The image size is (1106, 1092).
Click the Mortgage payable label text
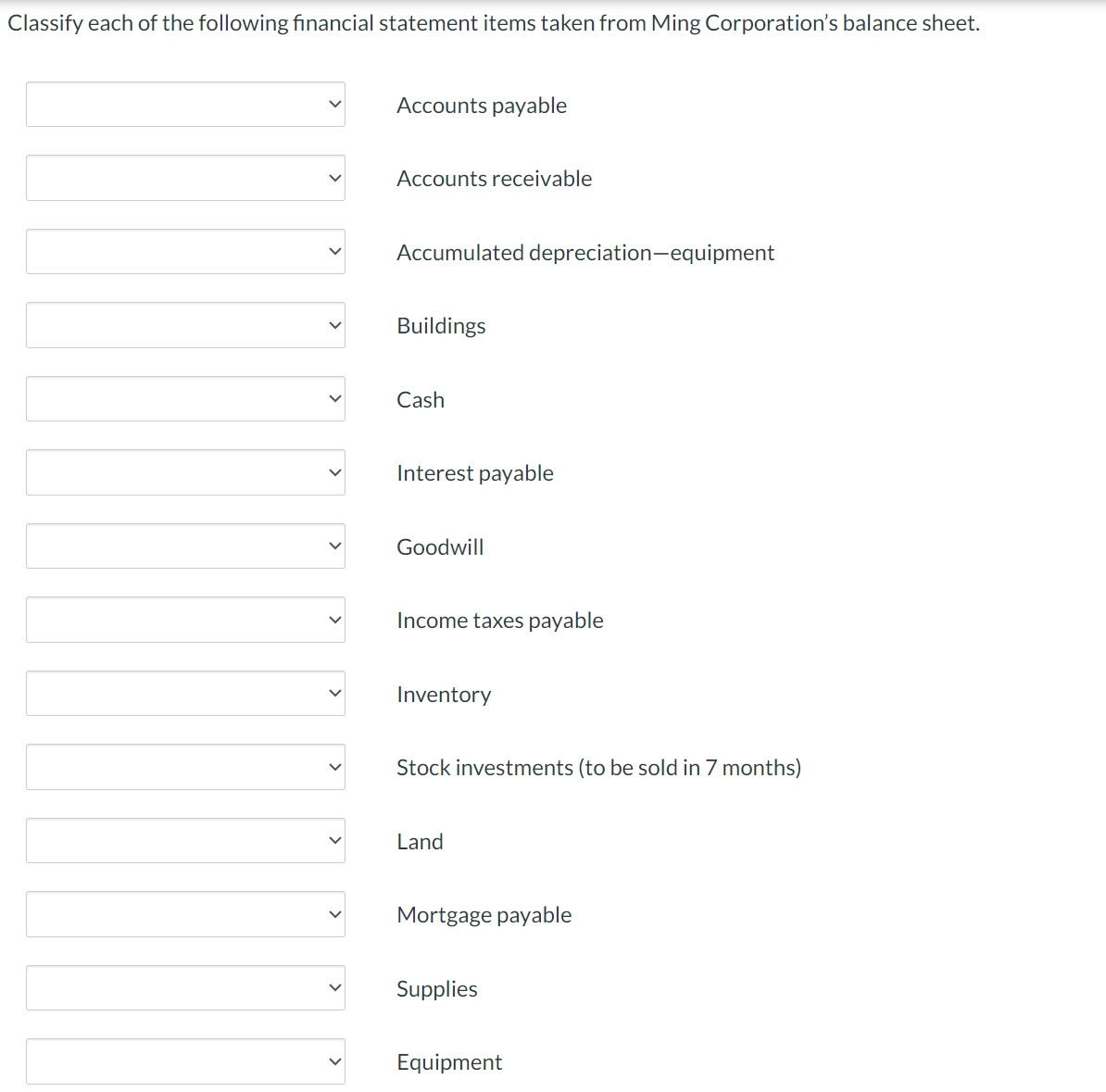[x=484, y=915]
